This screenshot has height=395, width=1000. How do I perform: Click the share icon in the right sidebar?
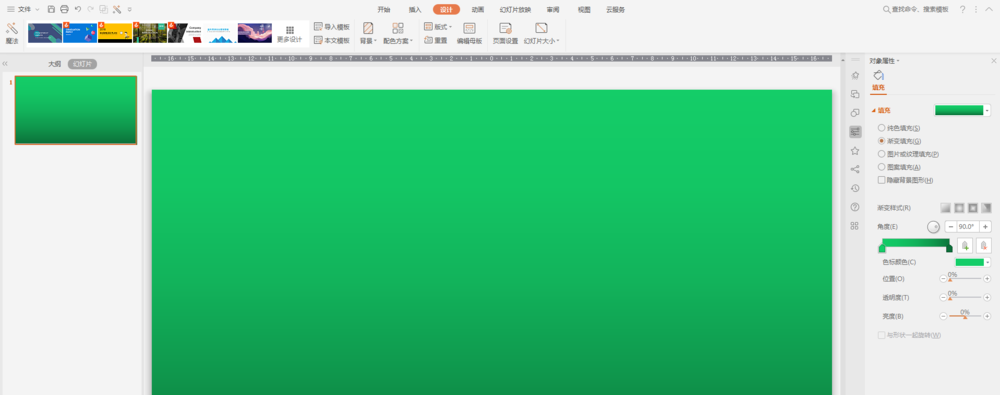tap(855, 169)
